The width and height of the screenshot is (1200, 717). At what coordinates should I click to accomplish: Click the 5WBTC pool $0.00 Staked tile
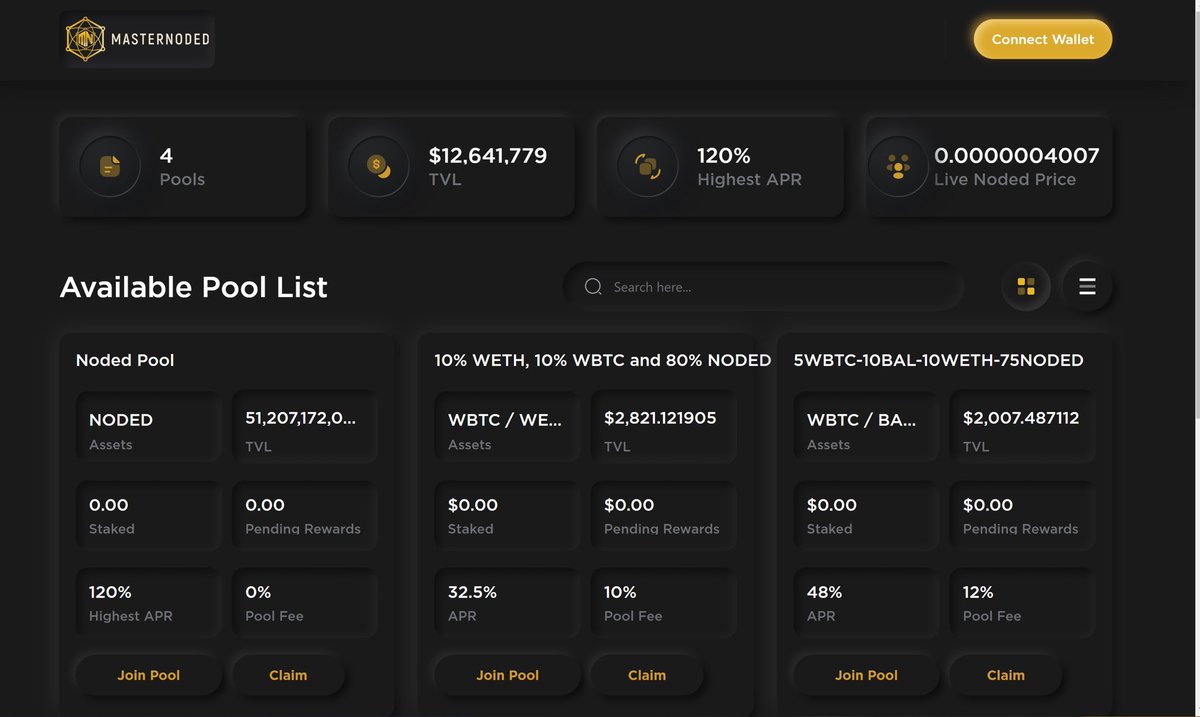[867, 515]
